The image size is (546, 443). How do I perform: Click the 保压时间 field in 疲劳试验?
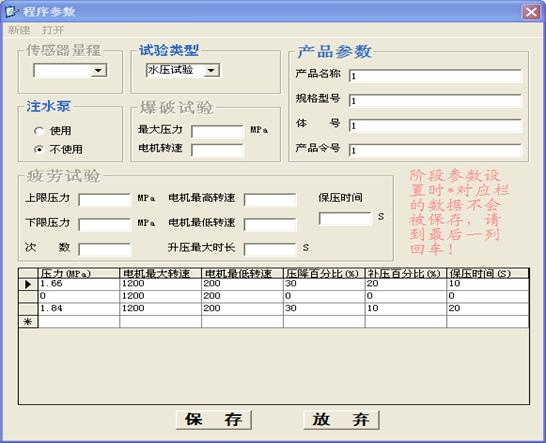click(345, 218)
